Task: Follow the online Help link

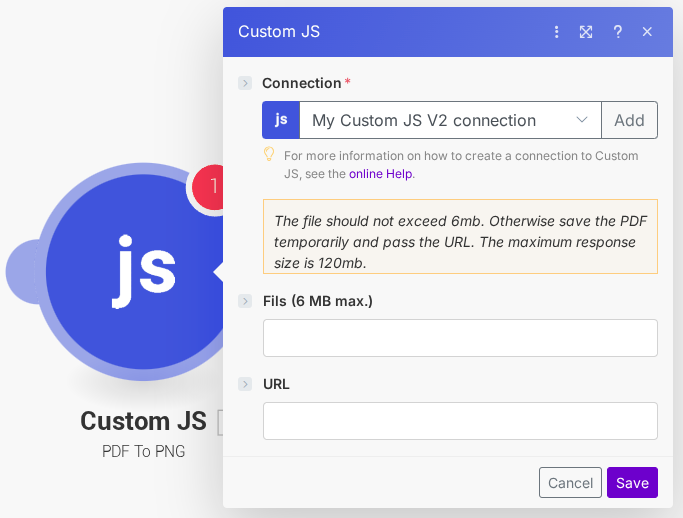Action: click(x=380, y=174)
